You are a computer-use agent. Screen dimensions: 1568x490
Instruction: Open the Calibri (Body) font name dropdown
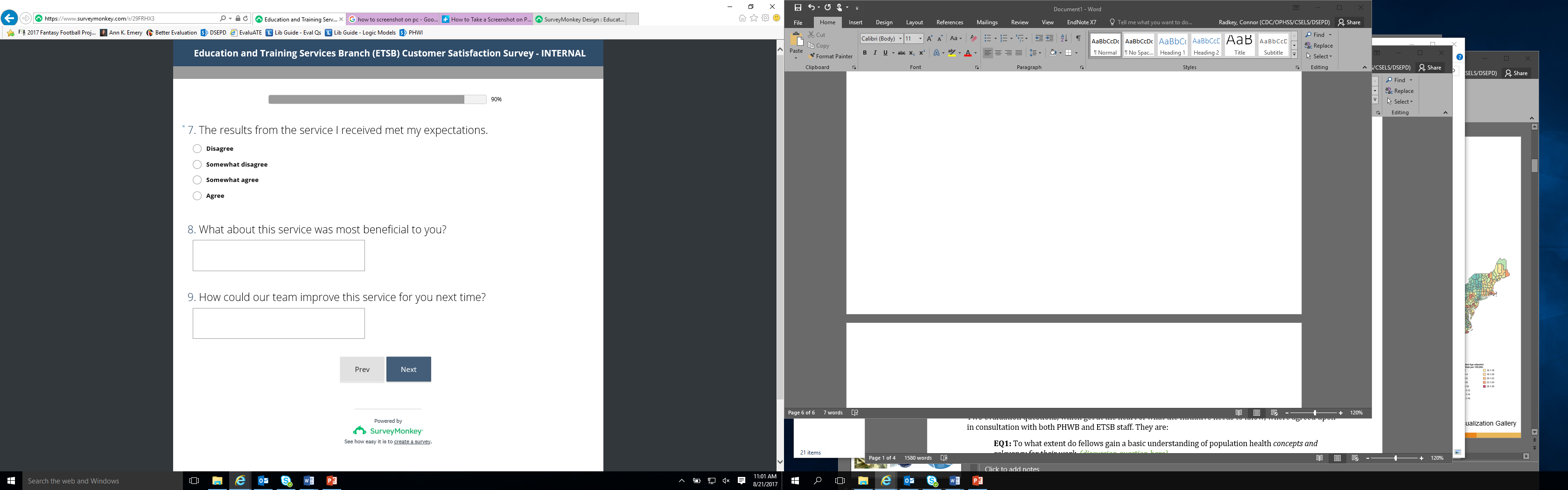[x=900, y=38]
